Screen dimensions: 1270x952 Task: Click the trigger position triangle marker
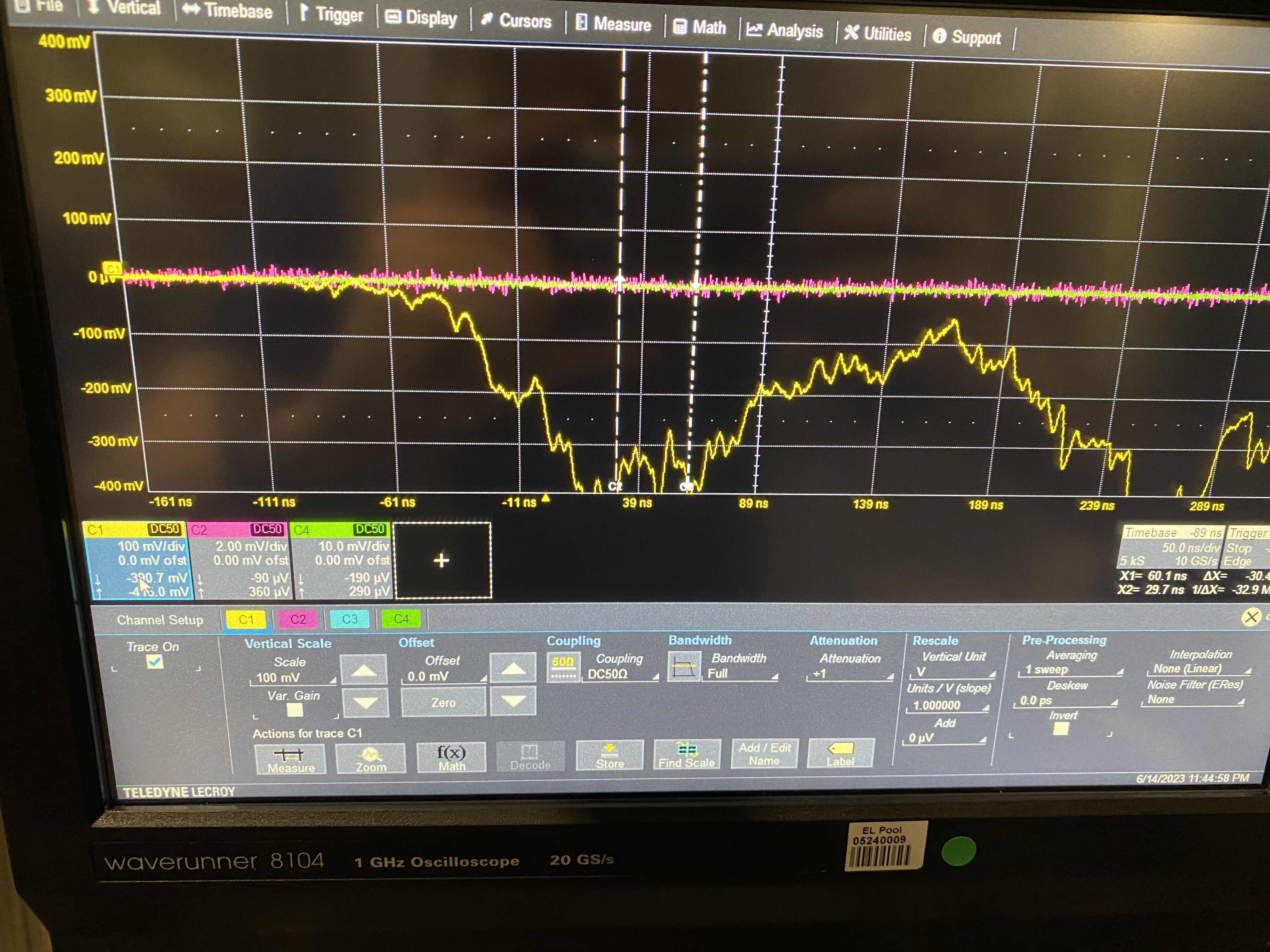(546, 497)
